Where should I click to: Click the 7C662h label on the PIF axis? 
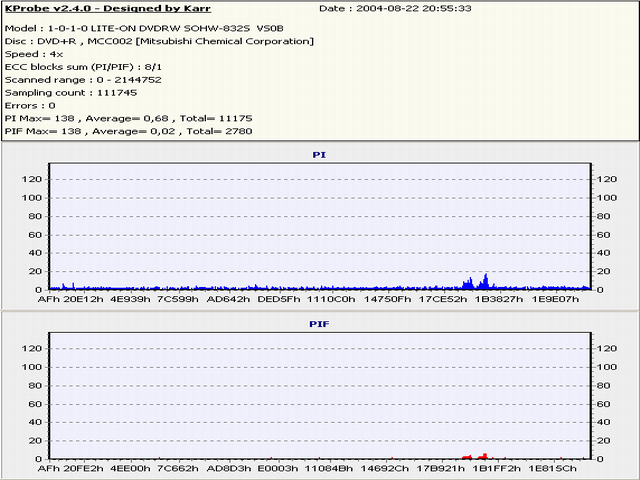178,469
